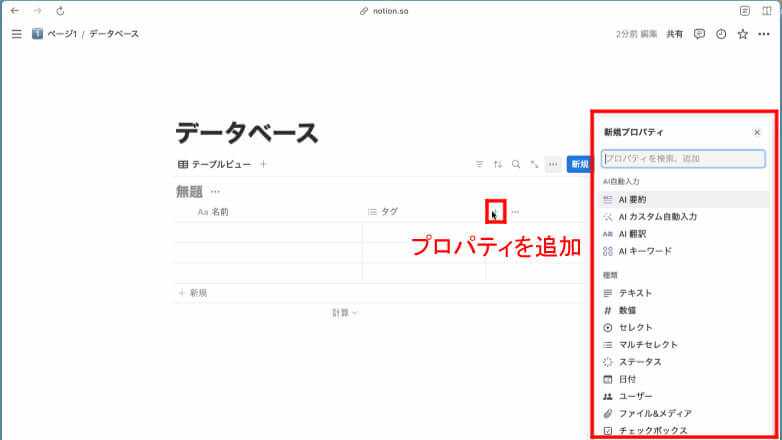Select the マルチセレクト property type
782x440 pixels.
[x=684, y=345]
